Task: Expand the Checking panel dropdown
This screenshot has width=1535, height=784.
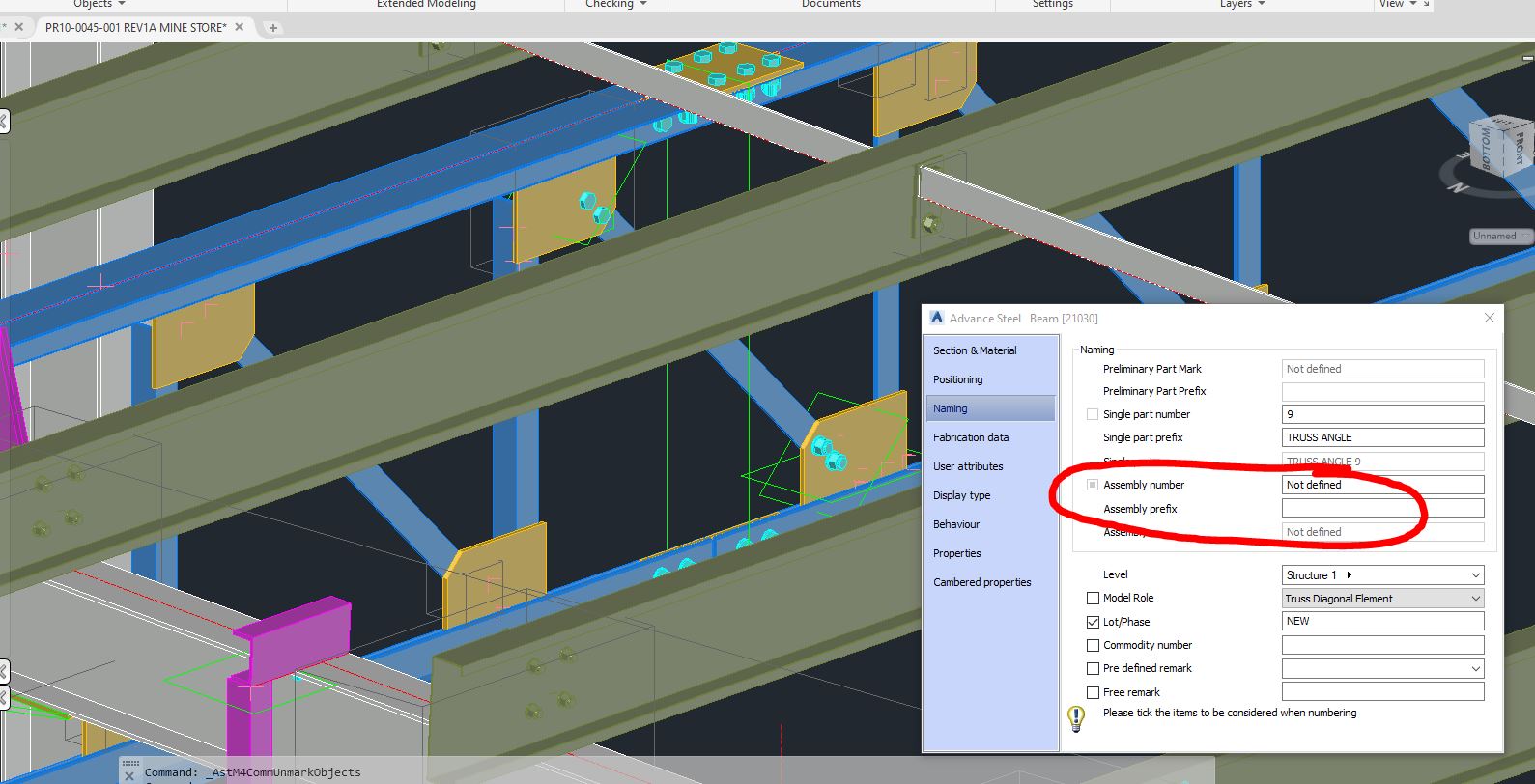Action: point(615,4)
